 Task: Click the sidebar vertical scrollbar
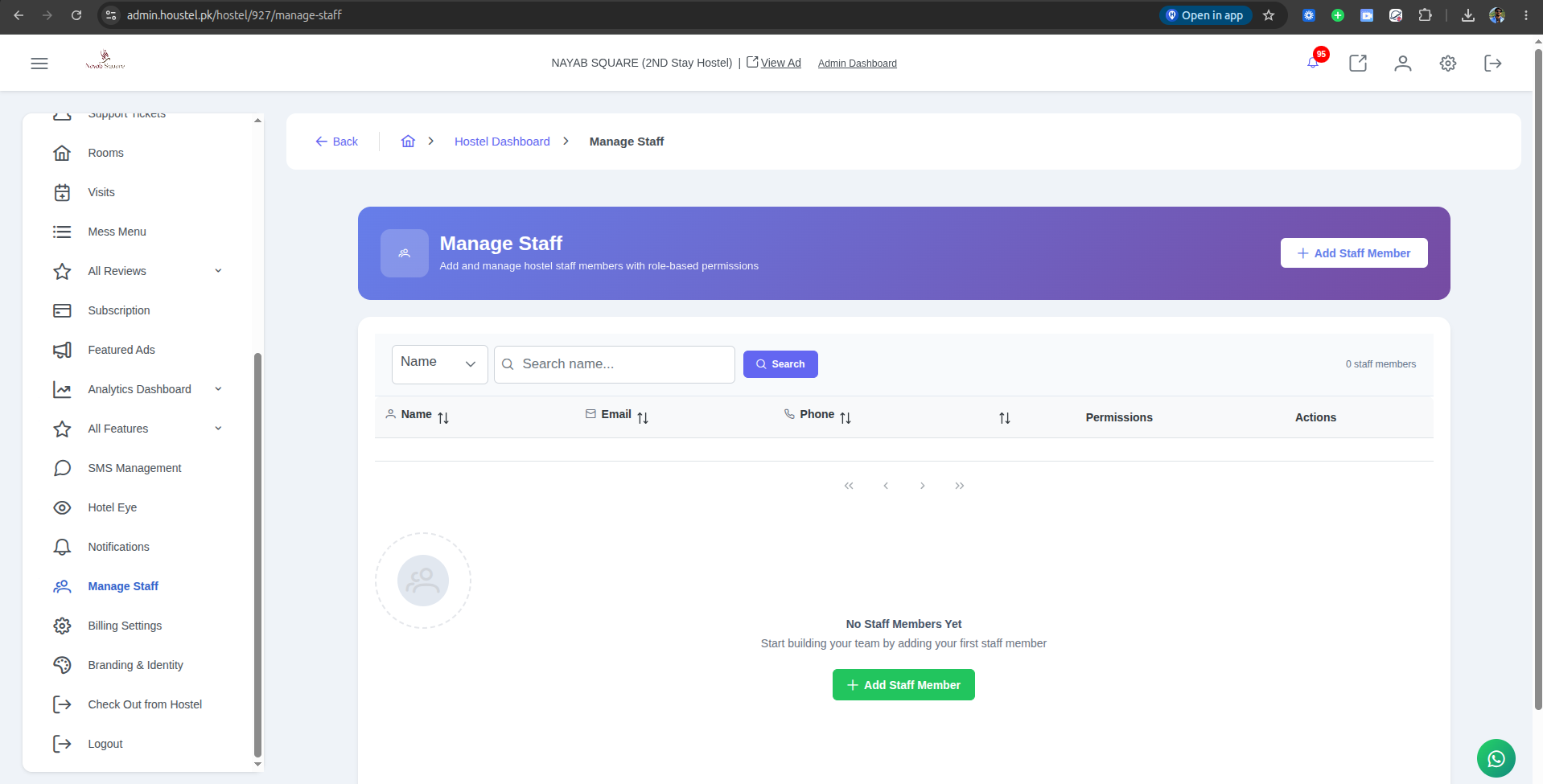coord(257,555)
